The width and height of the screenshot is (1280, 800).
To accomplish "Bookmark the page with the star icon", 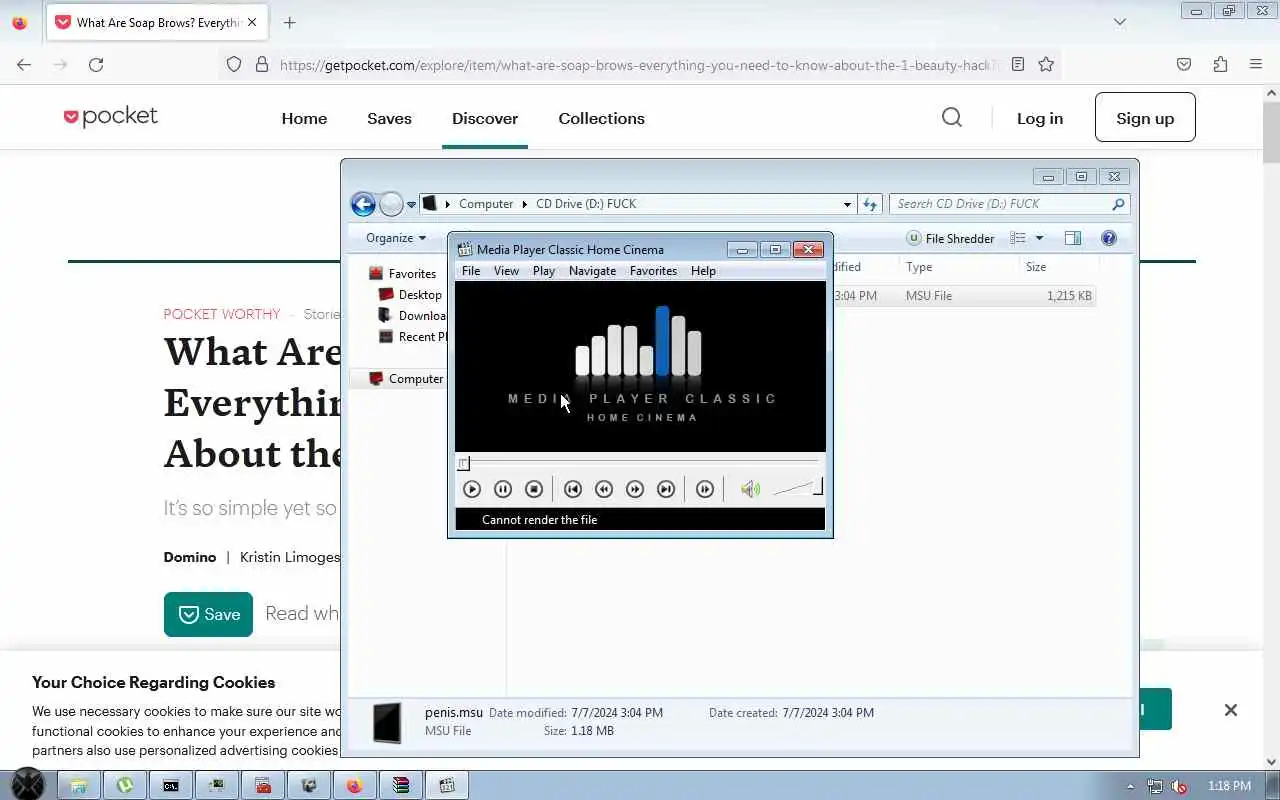I will [x=1046, y=64].
